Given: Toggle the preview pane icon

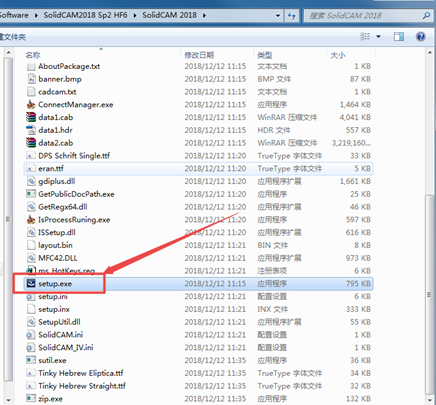Looking at the screenshot, I should [399, 36].
